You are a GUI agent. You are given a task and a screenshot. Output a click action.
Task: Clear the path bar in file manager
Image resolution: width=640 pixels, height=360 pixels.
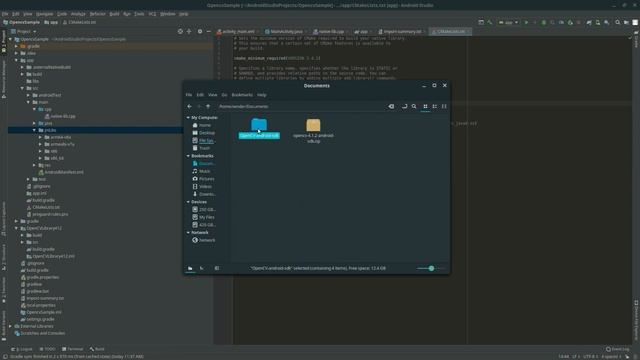point(391,107)
